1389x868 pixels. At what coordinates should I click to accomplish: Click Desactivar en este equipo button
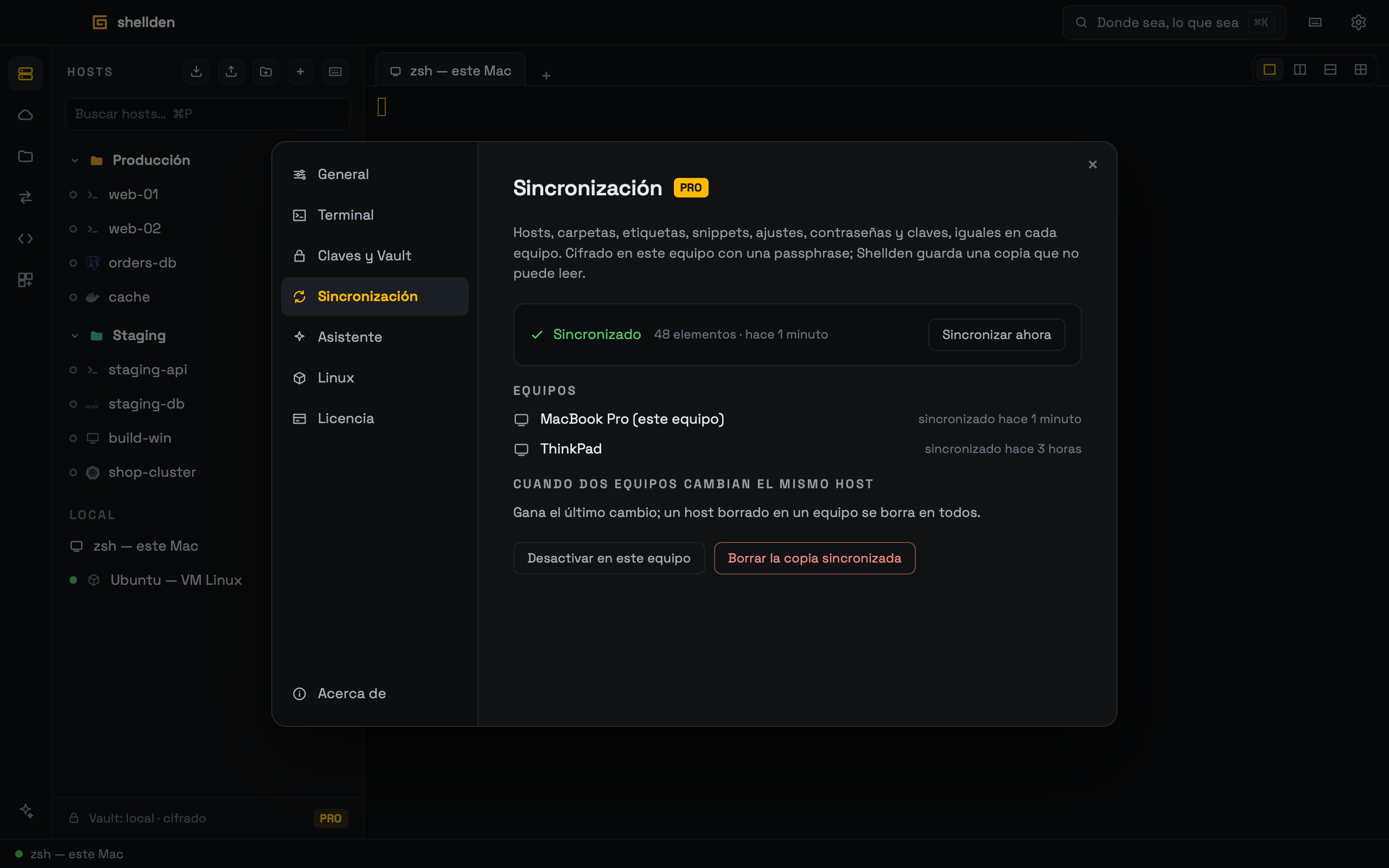click(609, 558)
